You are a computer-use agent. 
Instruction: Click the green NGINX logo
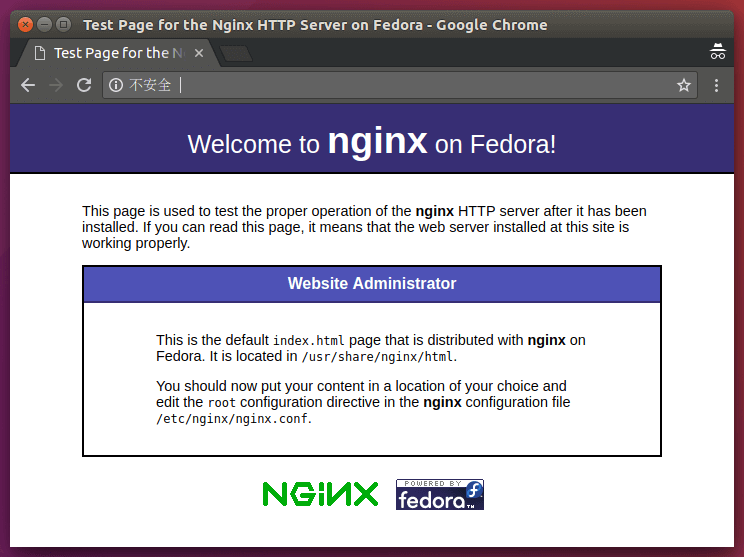(x=320, y=494)
